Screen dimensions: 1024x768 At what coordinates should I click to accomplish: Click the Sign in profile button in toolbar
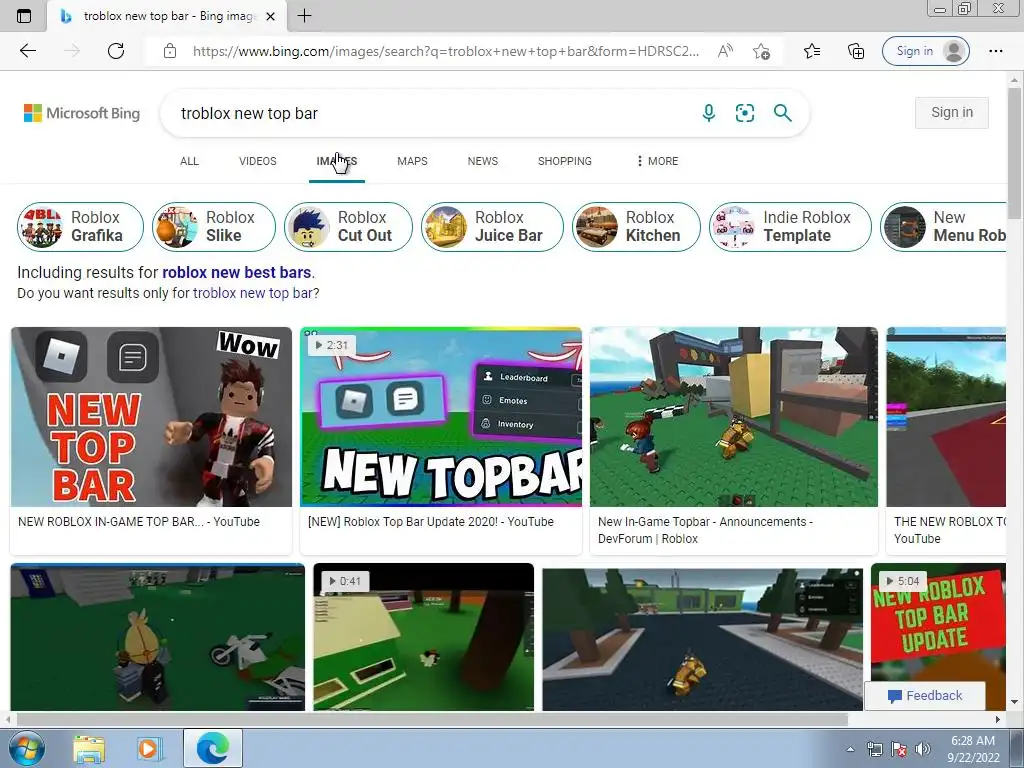[925, 51]
